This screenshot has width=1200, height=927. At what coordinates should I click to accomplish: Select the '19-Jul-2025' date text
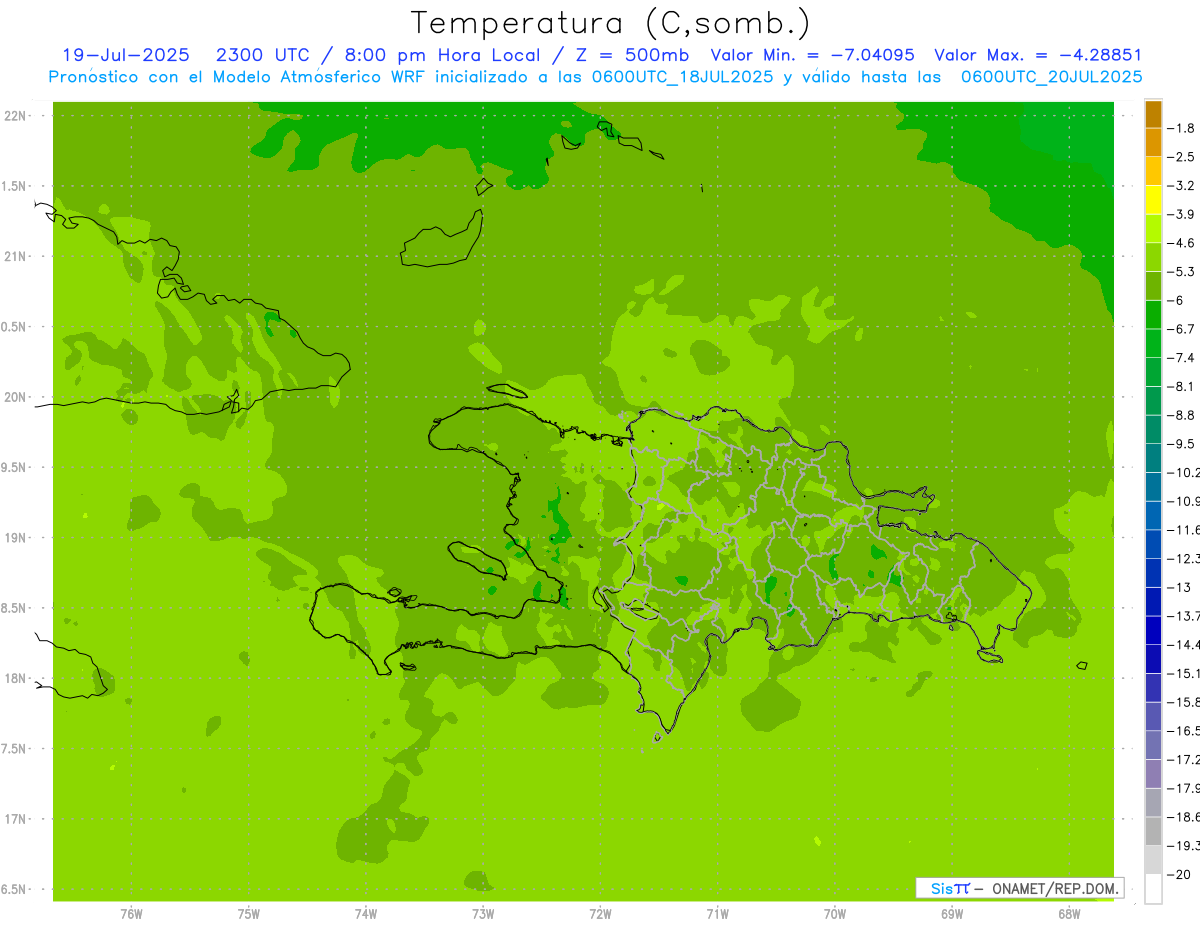pos(125,55)
